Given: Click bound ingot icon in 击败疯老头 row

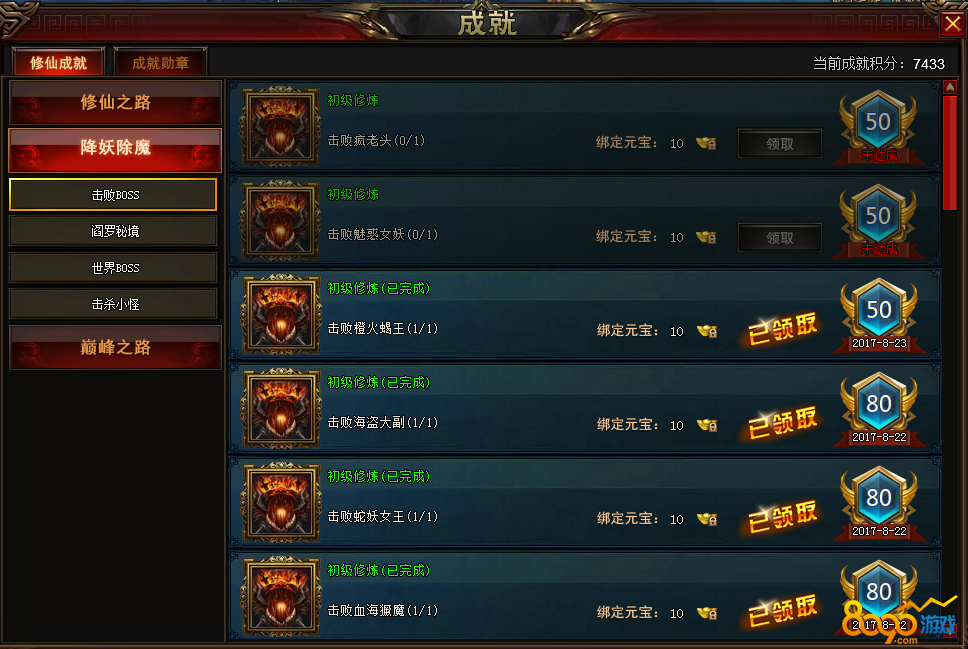Looking at the screenshot, I should (x=707, y=143).
